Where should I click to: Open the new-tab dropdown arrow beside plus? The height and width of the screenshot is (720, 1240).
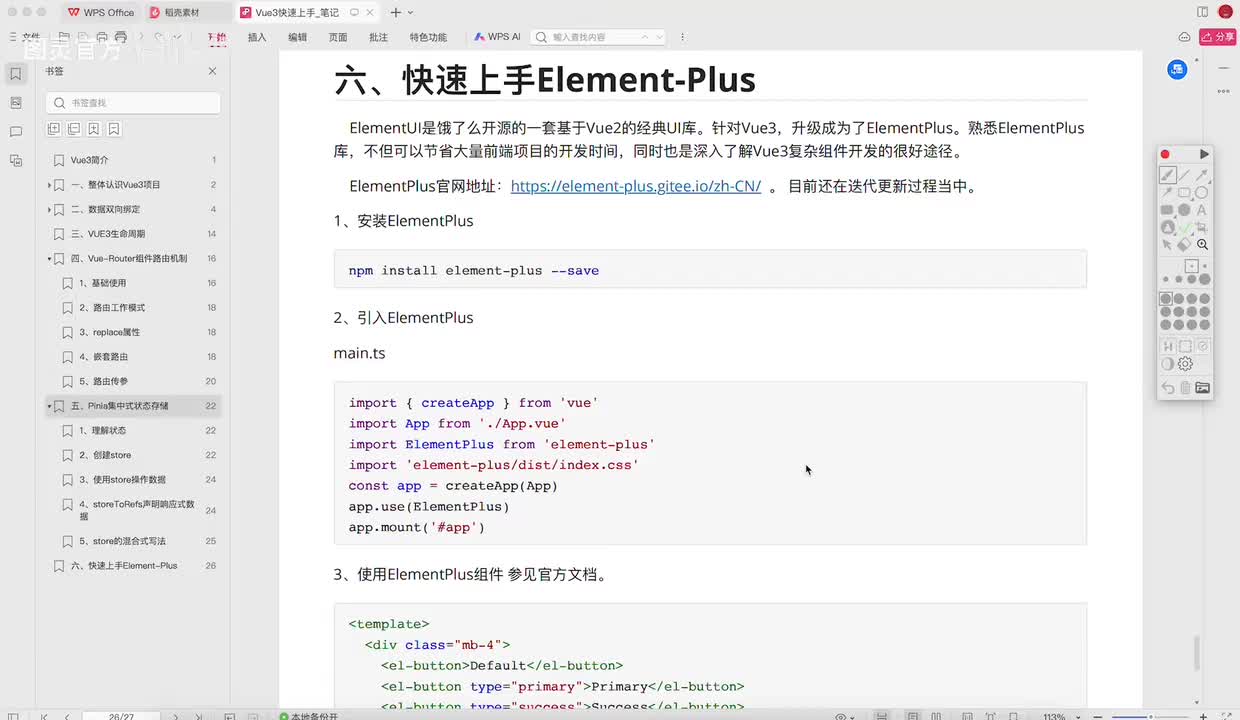411,12
